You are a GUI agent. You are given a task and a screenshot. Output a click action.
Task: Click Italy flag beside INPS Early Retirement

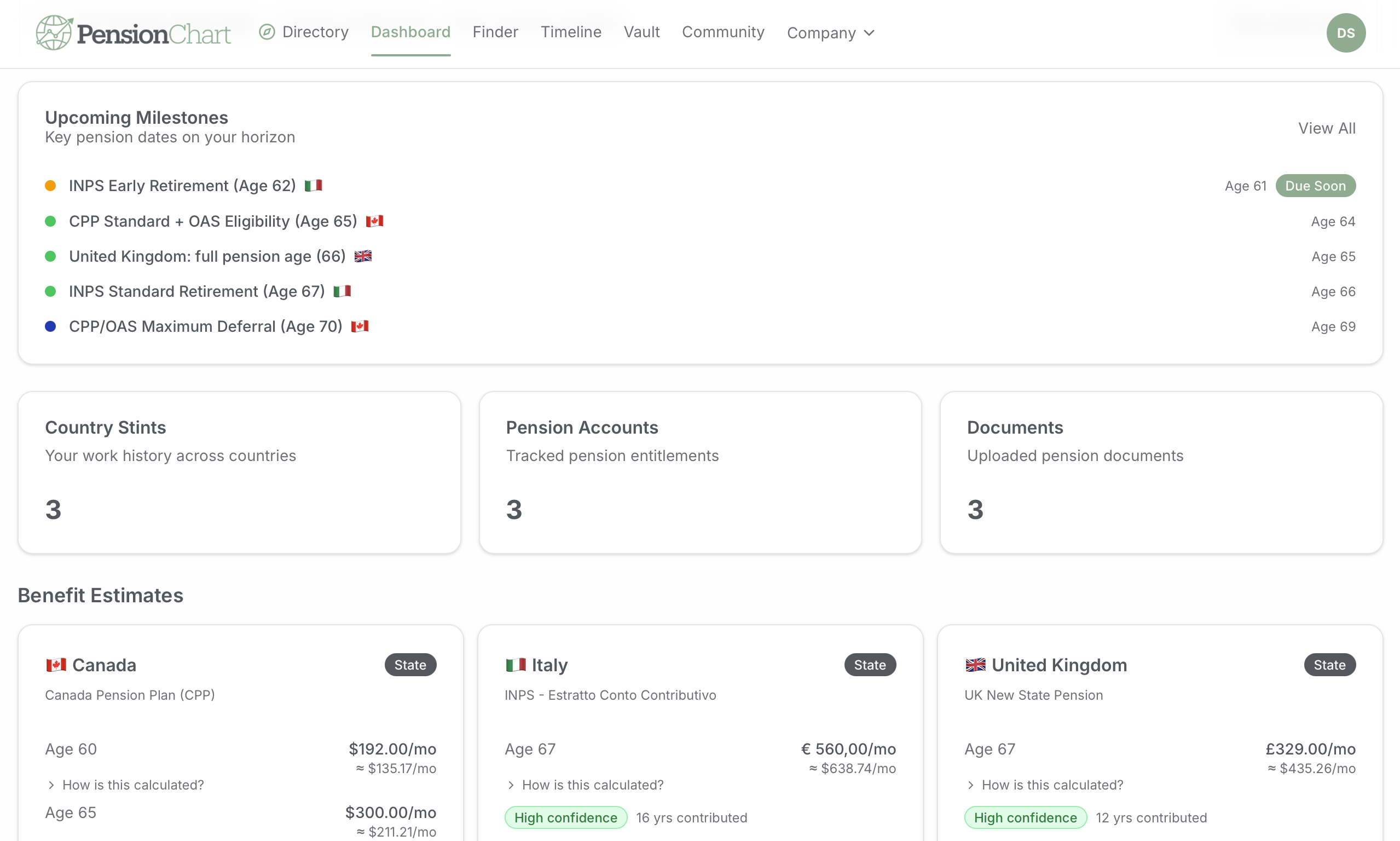pos(313,186)
